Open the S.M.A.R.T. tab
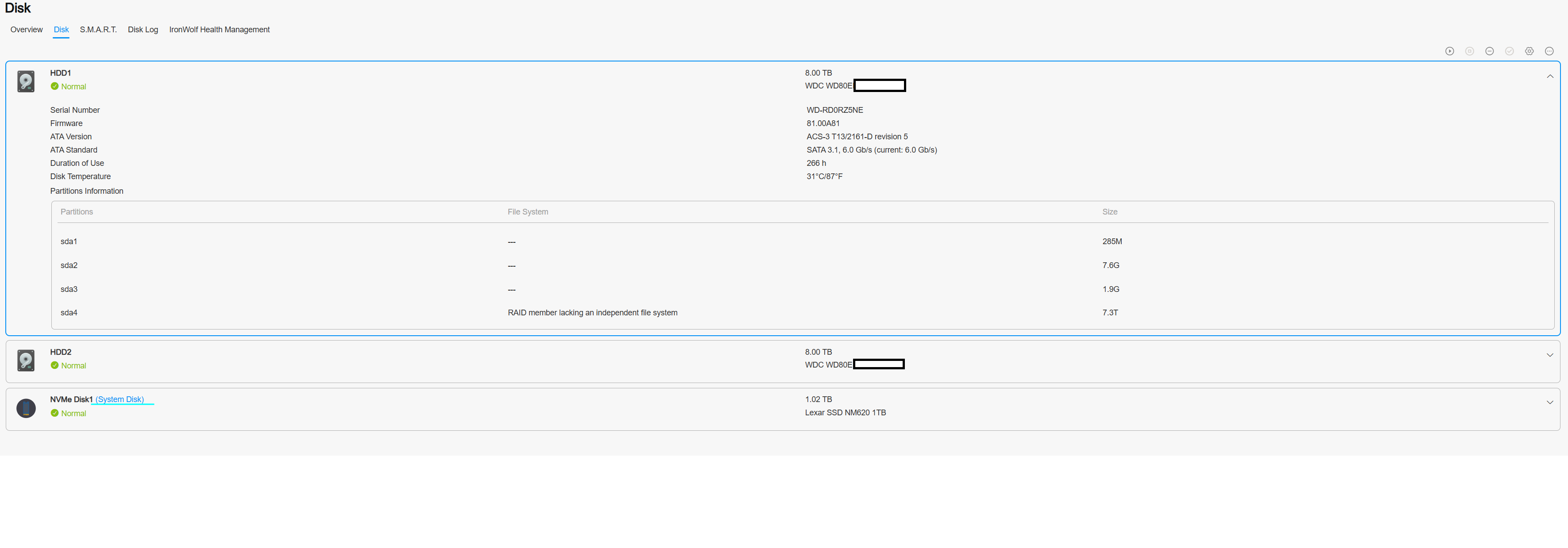The width and height of the screenshot is (1568, 548). pos(98,29)
